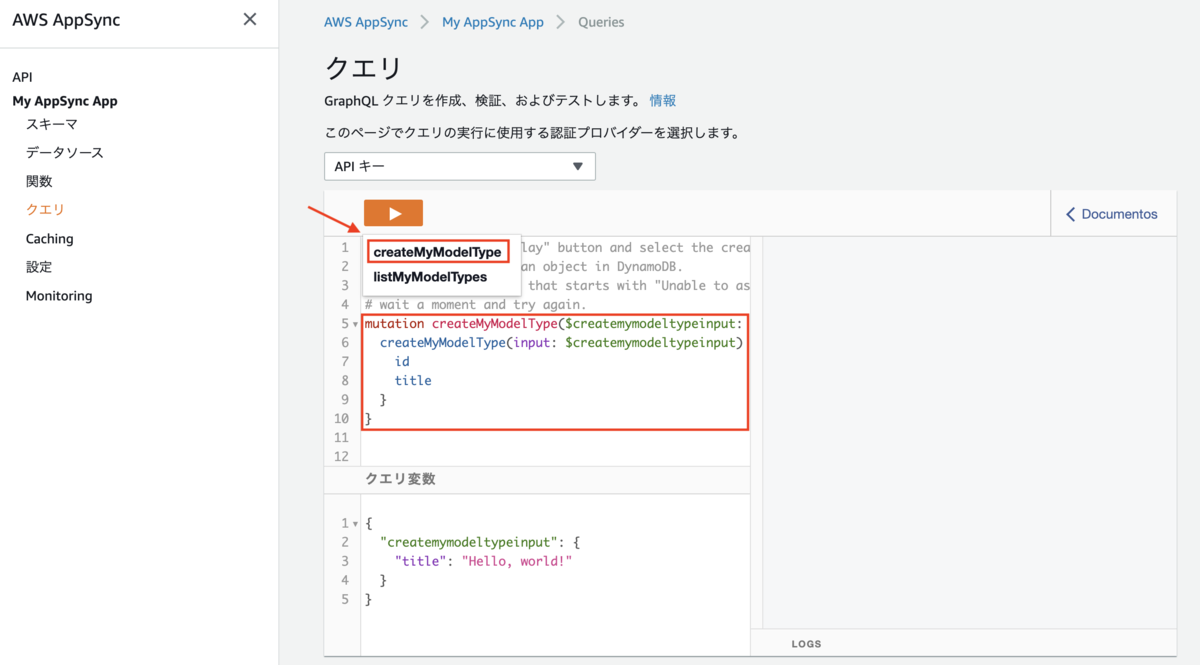Viewport: 1200px width, 665px height.
Task: Select createMyModelType from the run menu
Action: pyautogui.click(x=437, y=252)
